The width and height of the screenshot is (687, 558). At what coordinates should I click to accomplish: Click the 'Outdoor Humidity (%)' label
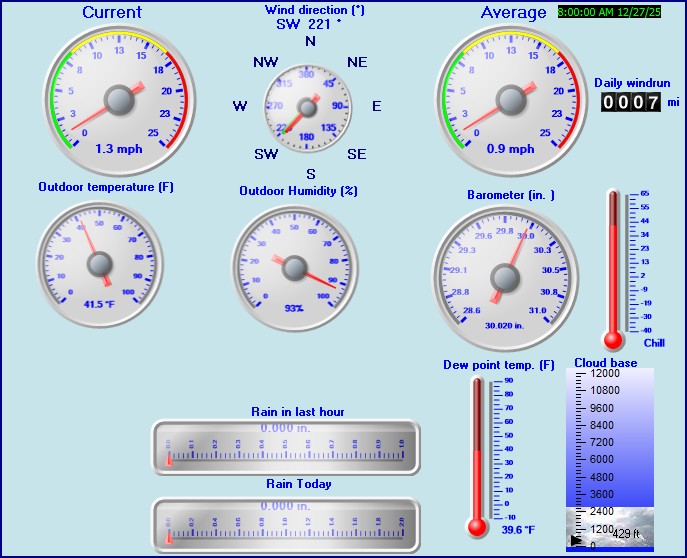point(298,191)
